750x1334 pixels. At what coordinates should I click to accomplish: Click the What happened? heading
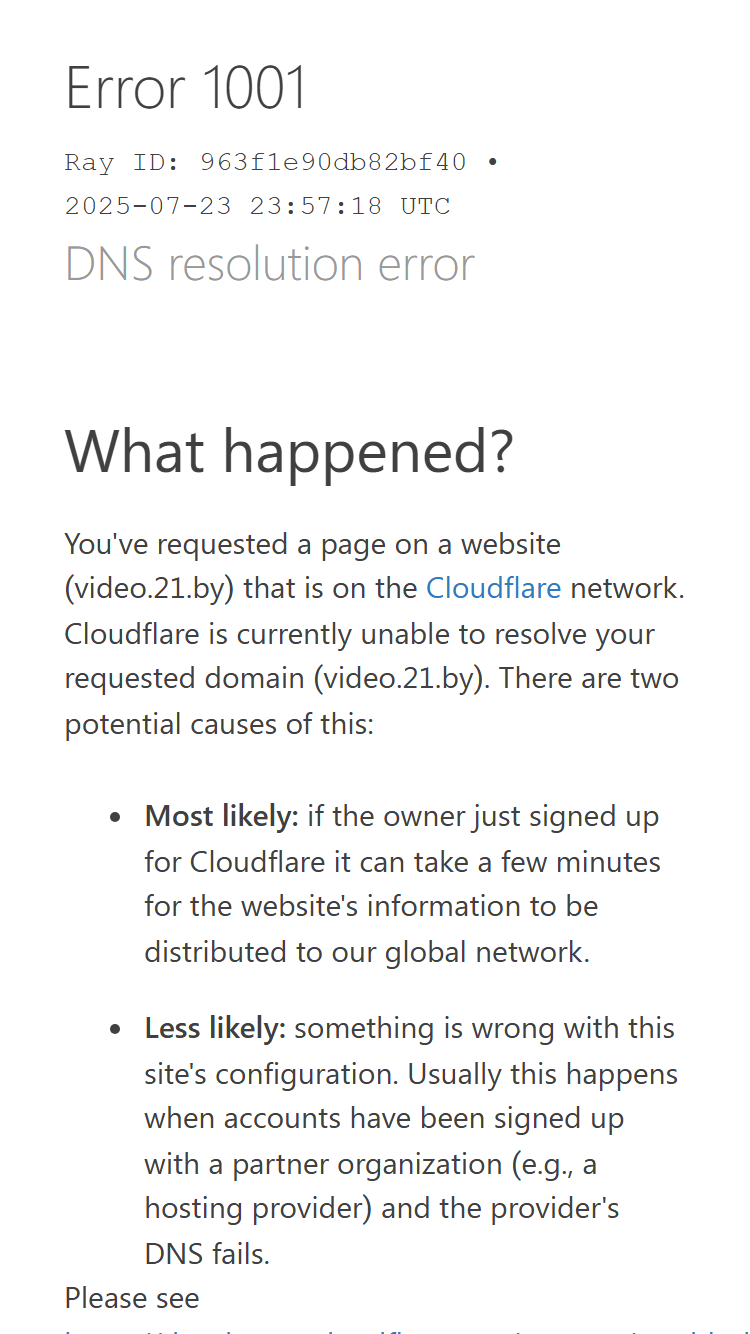point(289,451)
